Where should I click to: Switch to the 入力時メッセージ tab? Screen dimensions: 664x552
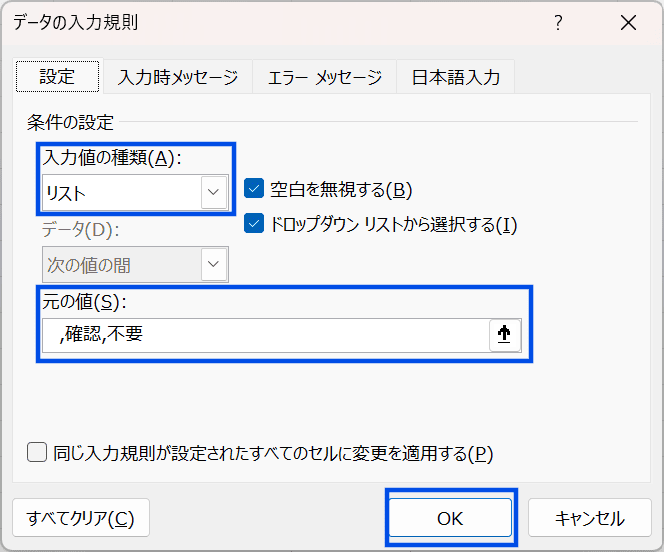(x=178, y=77)
